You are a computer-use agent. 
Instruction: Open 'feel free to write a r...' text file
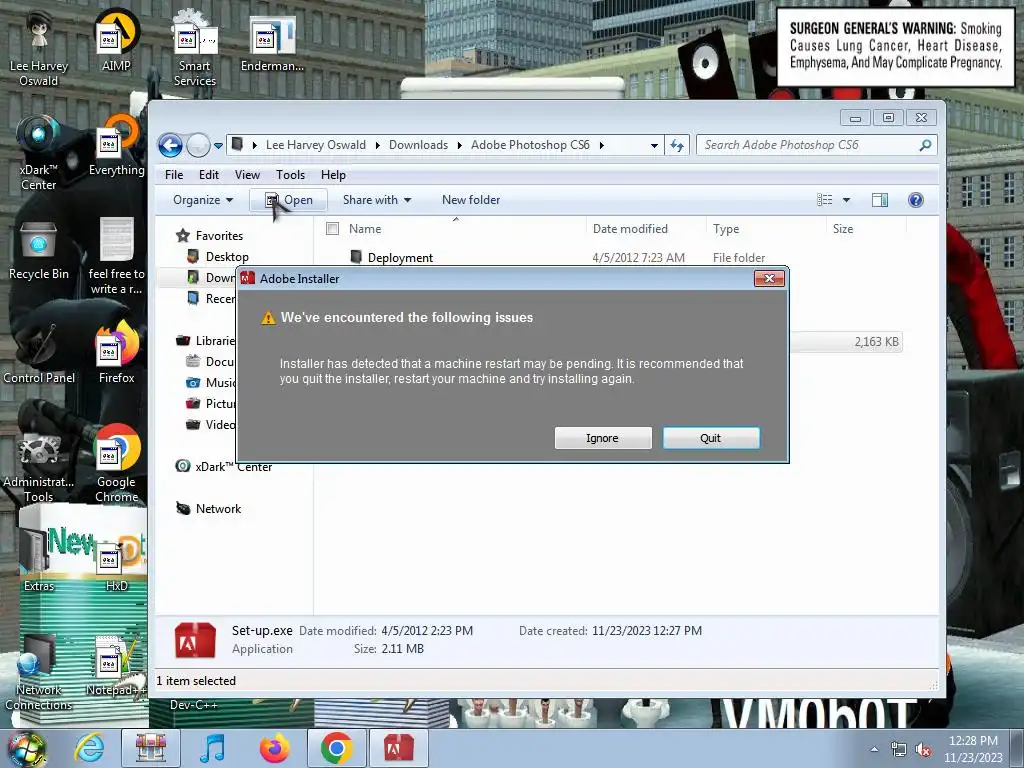pos(116,257)
